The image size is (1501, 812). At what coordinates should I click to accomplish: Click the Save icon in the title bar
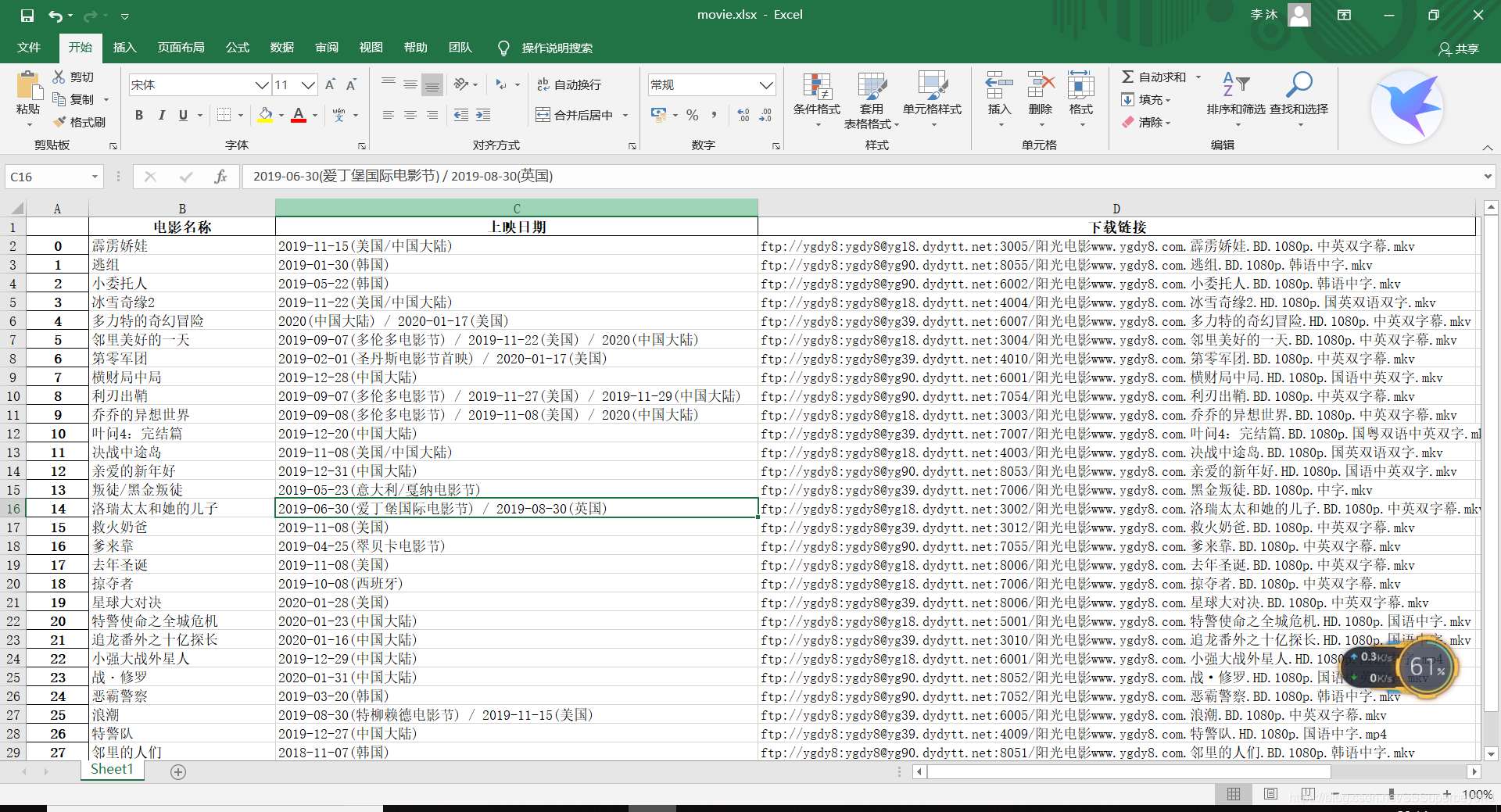pyautogui.click(x=27, y=15)
